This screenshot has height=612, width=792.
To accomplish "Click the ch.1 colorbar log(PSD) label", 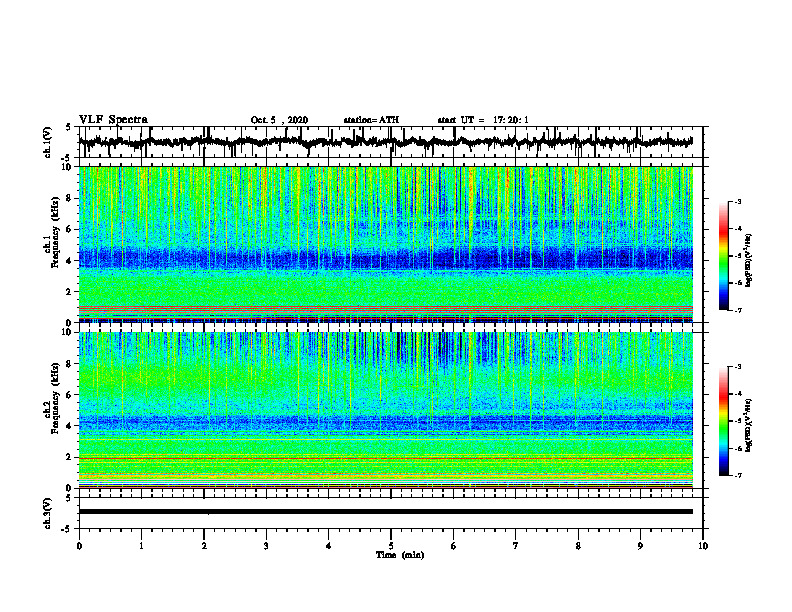I will point(748,261).
